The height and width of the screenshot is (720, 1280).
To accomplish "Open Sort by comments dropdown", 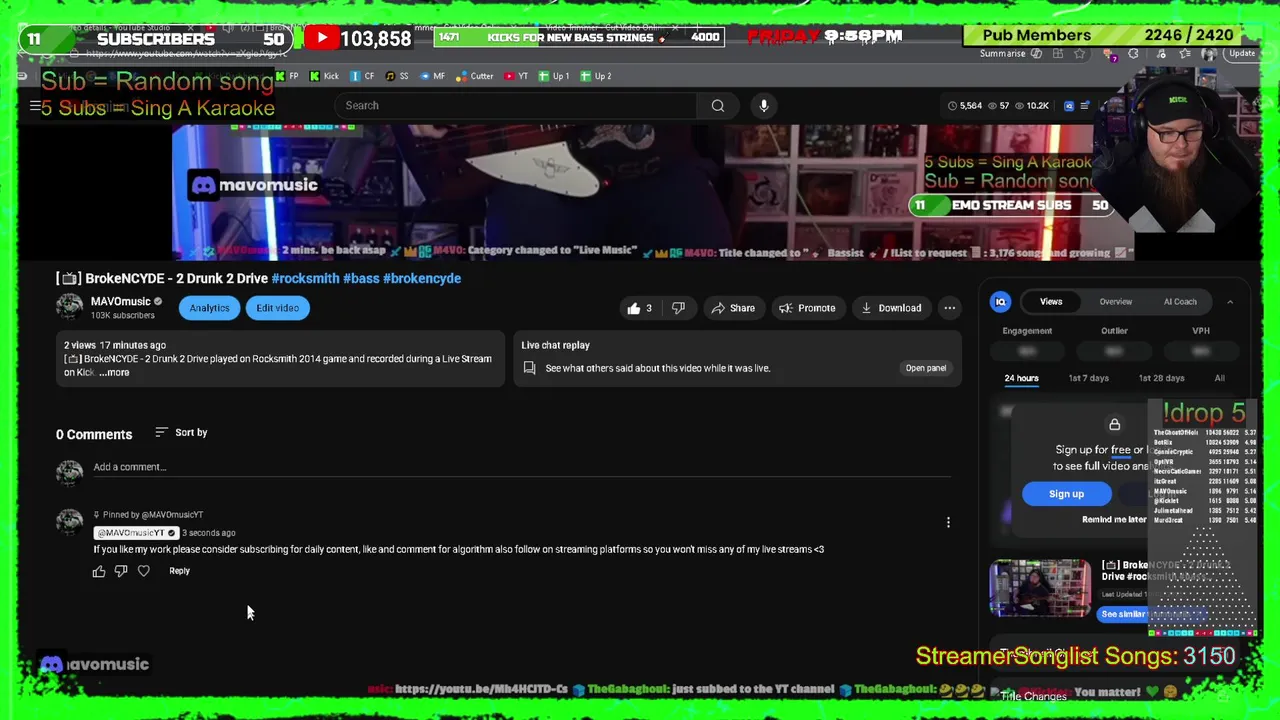I will coord(181,433).
